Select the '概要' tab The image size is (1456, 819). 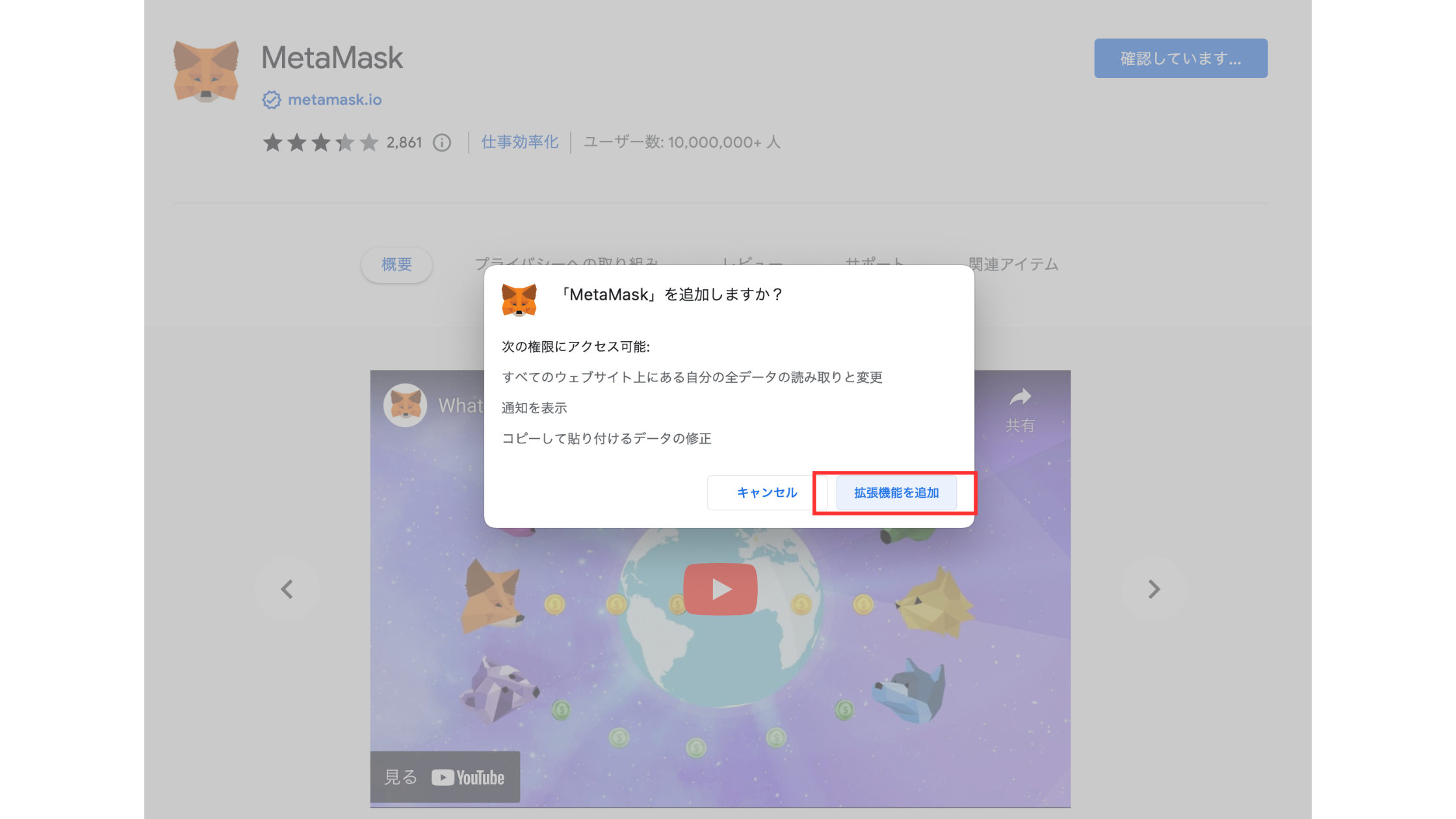point(396,265)
